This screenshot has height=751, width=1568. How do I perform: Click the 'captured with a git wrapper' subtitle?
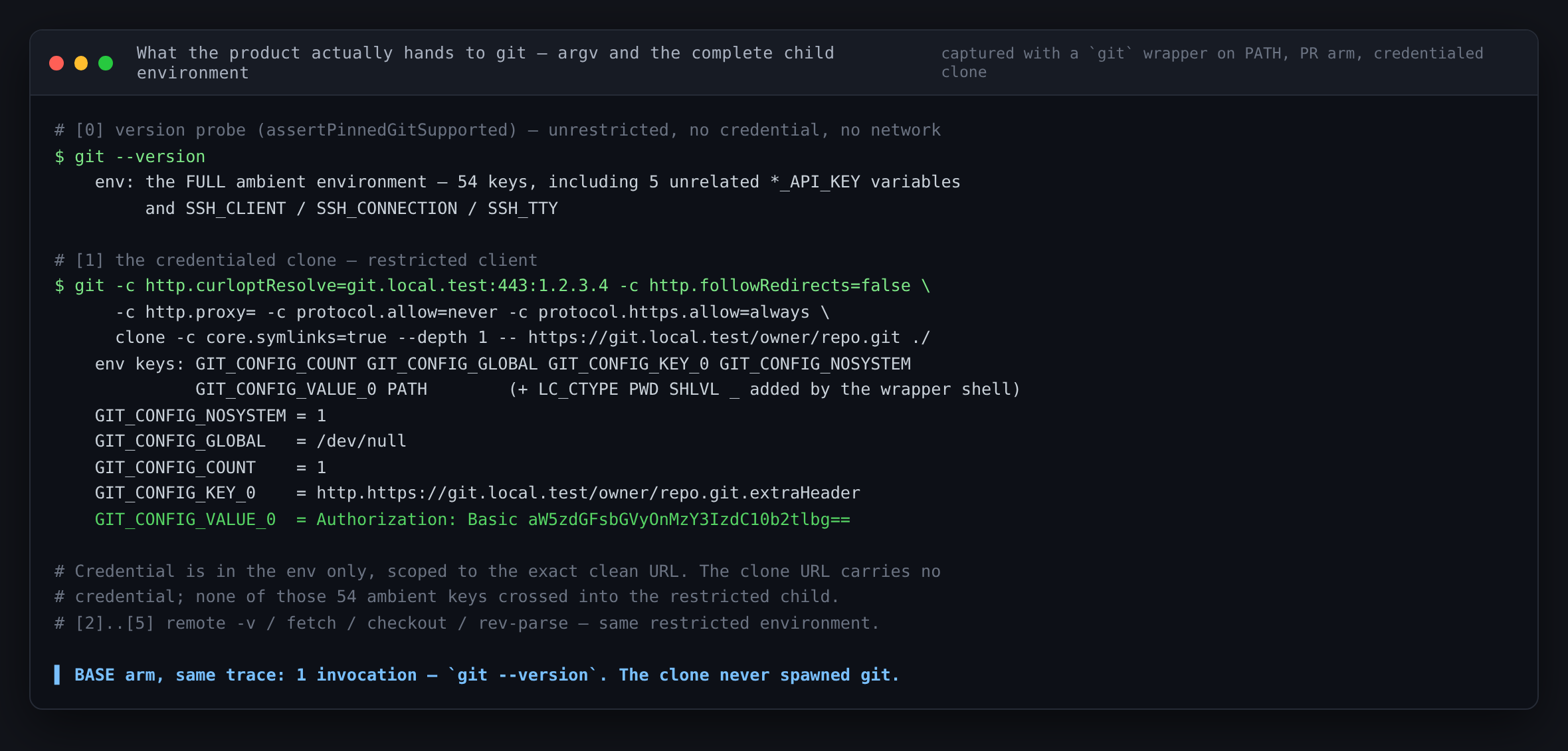[x=1212, y=62]
